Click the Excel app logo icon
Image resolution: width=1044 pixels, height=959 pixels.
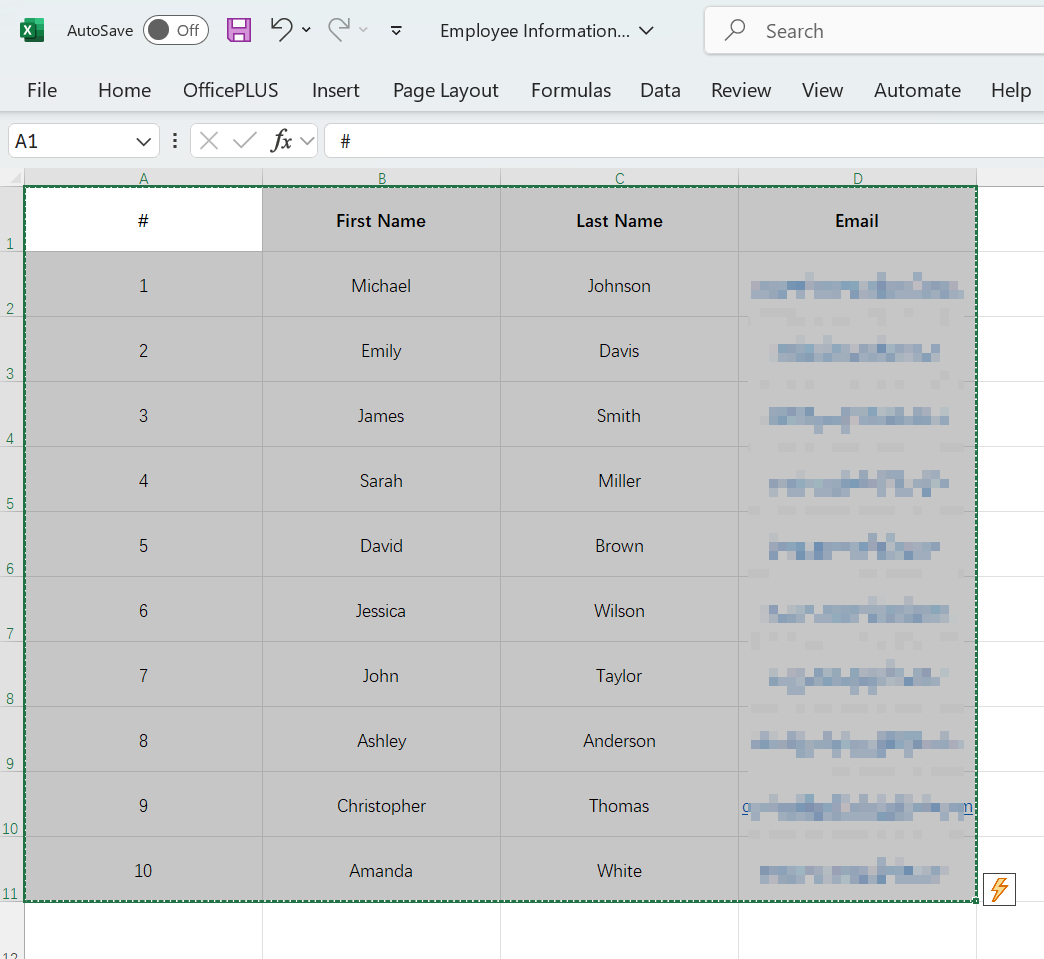click(x=32, y=30)
